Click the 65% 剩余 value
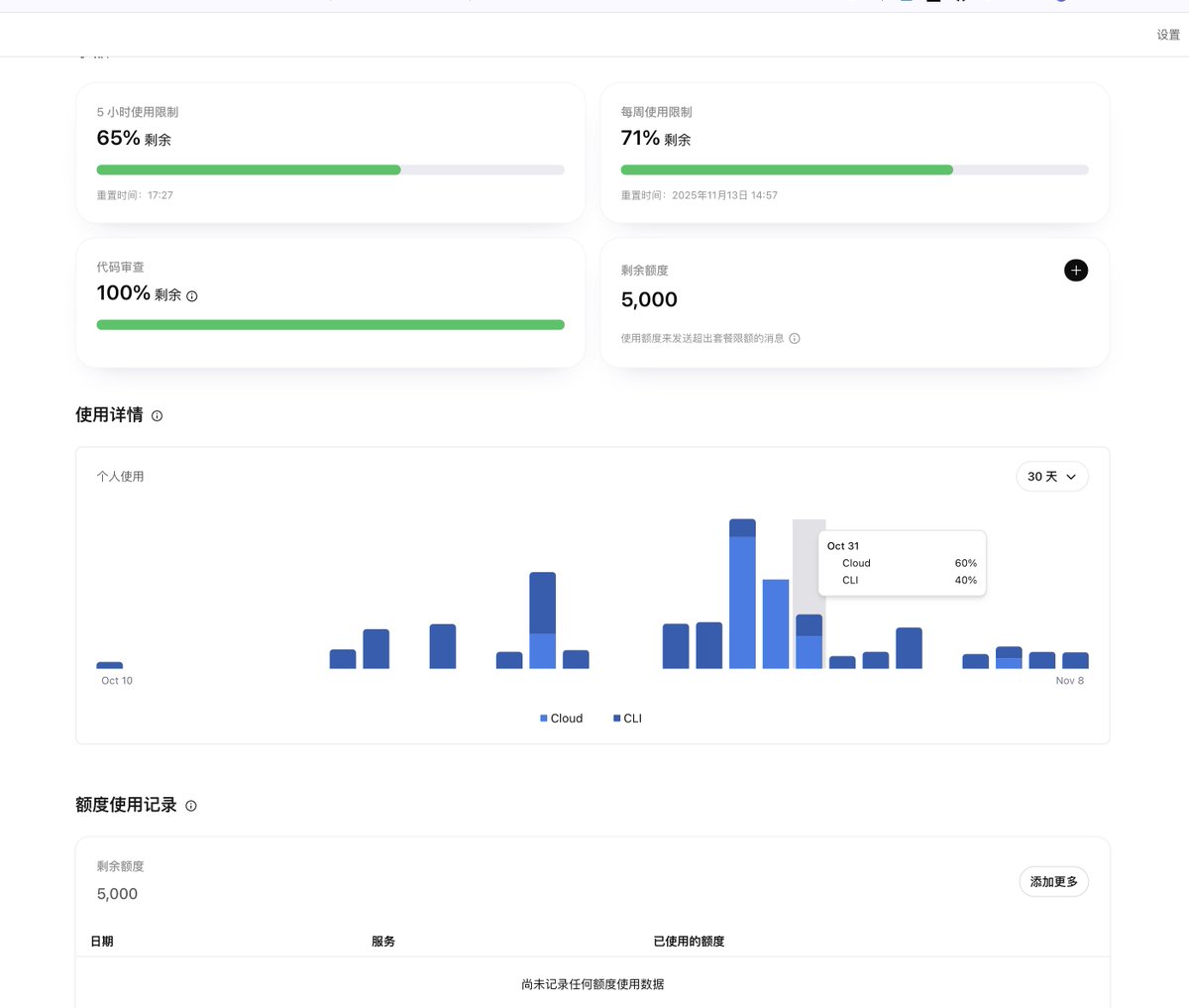This screenshot has height=1008, width=1189. click(x=134, y=139)
